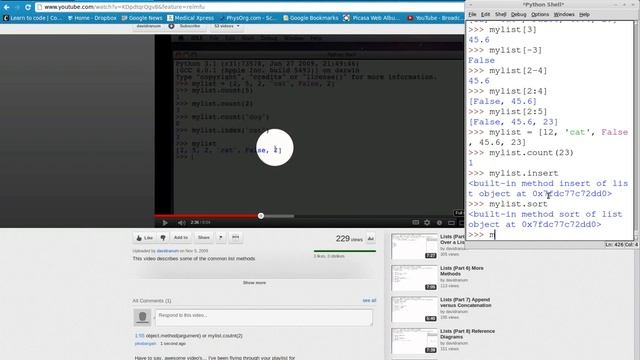
Task: Click 'mylist.sort' line in shell
Action: (x=518, y=204)
